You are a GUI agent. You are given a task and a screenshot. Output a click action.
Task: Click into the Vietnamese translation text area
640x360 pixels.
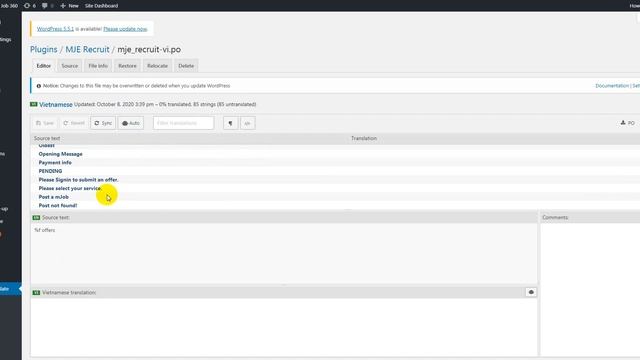click(284, 327)
